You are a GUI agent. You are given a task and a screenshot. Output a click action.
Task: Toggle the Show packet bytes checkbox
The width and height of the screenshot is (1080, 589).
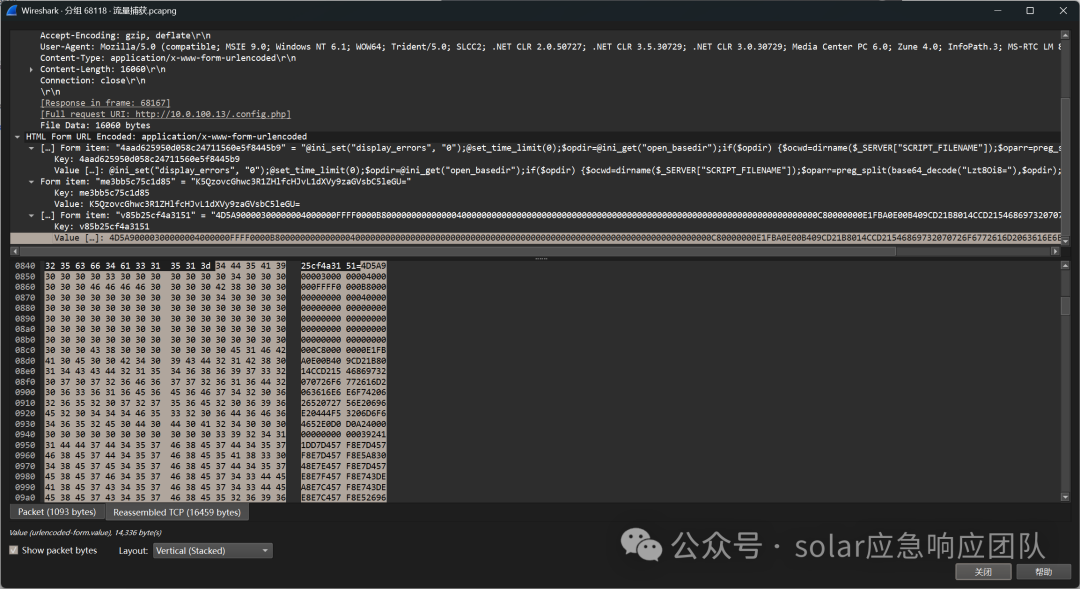(x=14, y=550)
